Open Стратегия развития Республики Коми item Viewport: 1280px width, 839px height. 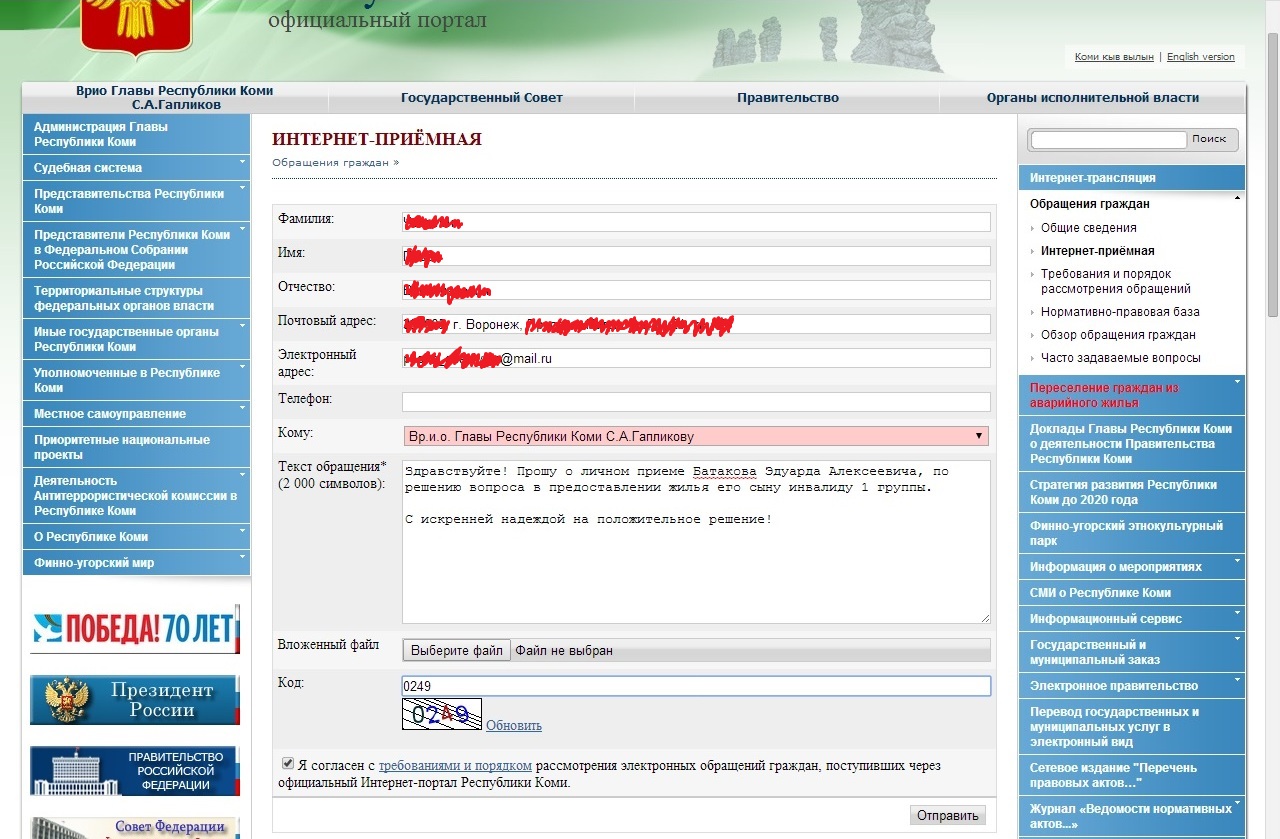pyautogui.click(x=1132, y=492)
